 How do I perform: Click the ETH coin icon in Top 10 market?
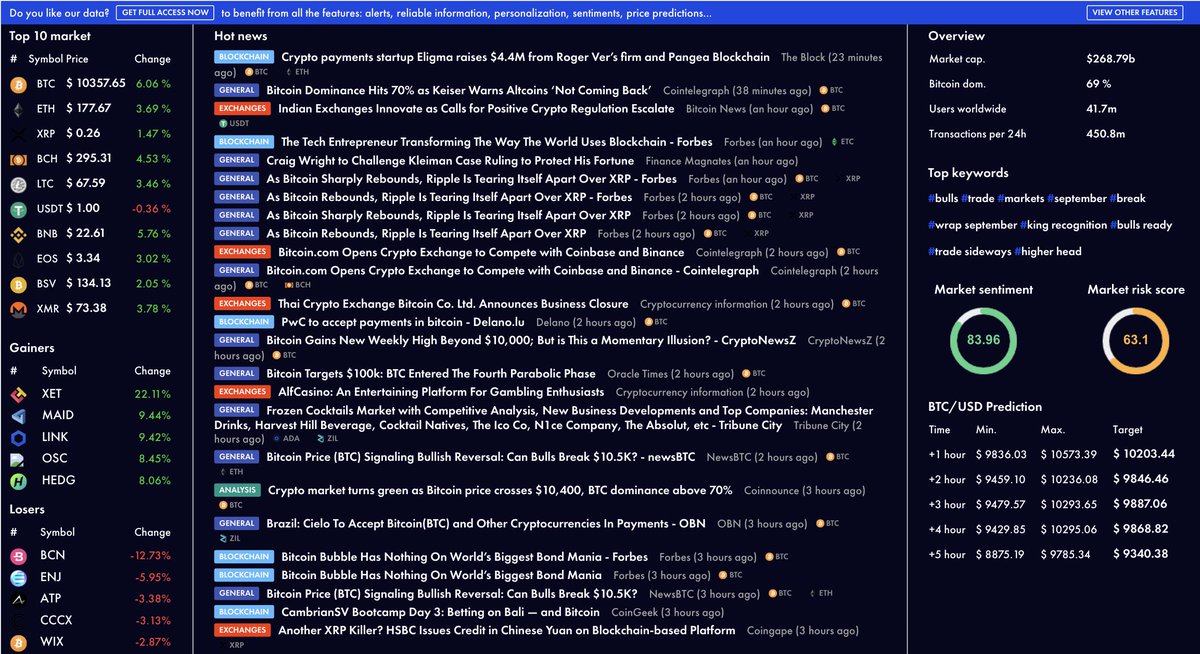(18, 109)
